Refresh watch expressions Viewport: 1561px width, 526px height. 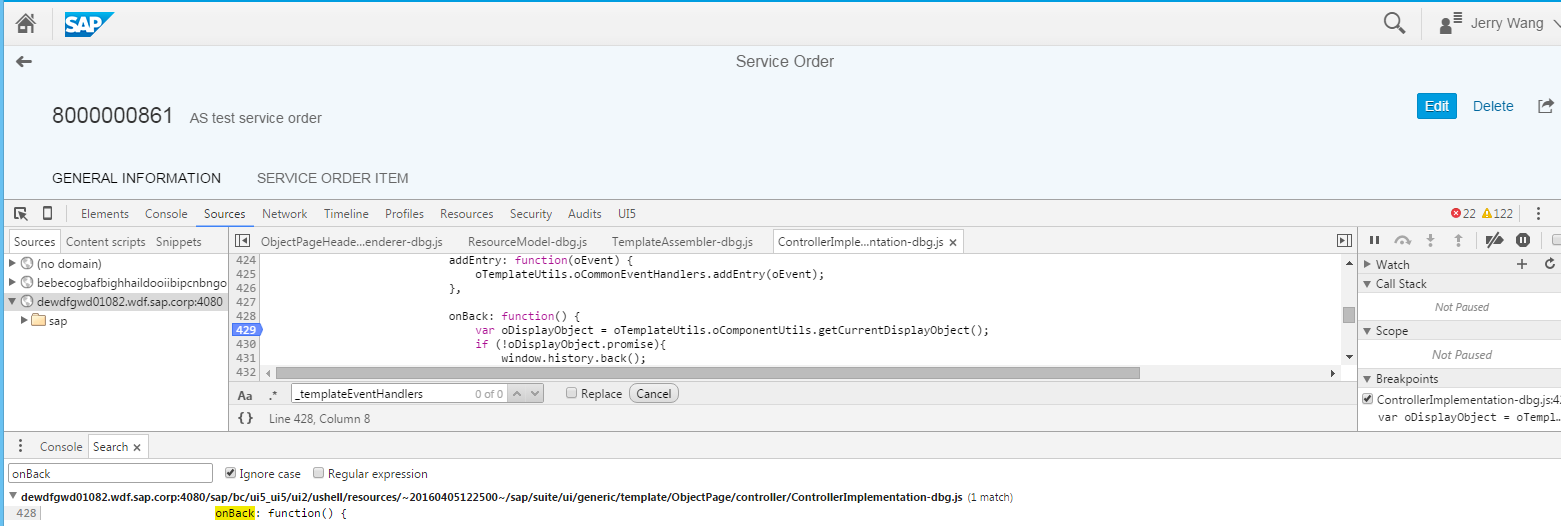point(1550,264)
